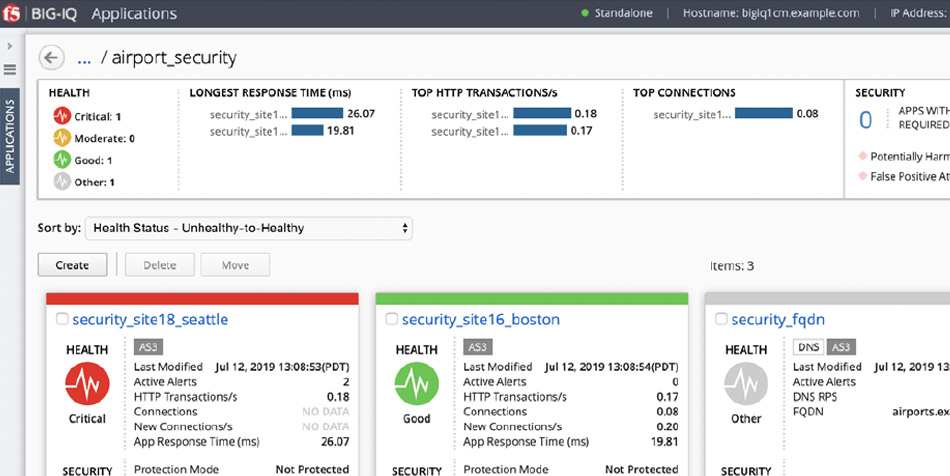Click the airports.ex FQDN value
950x476 pixels.
pyautogui.click(x=920, y=412)
